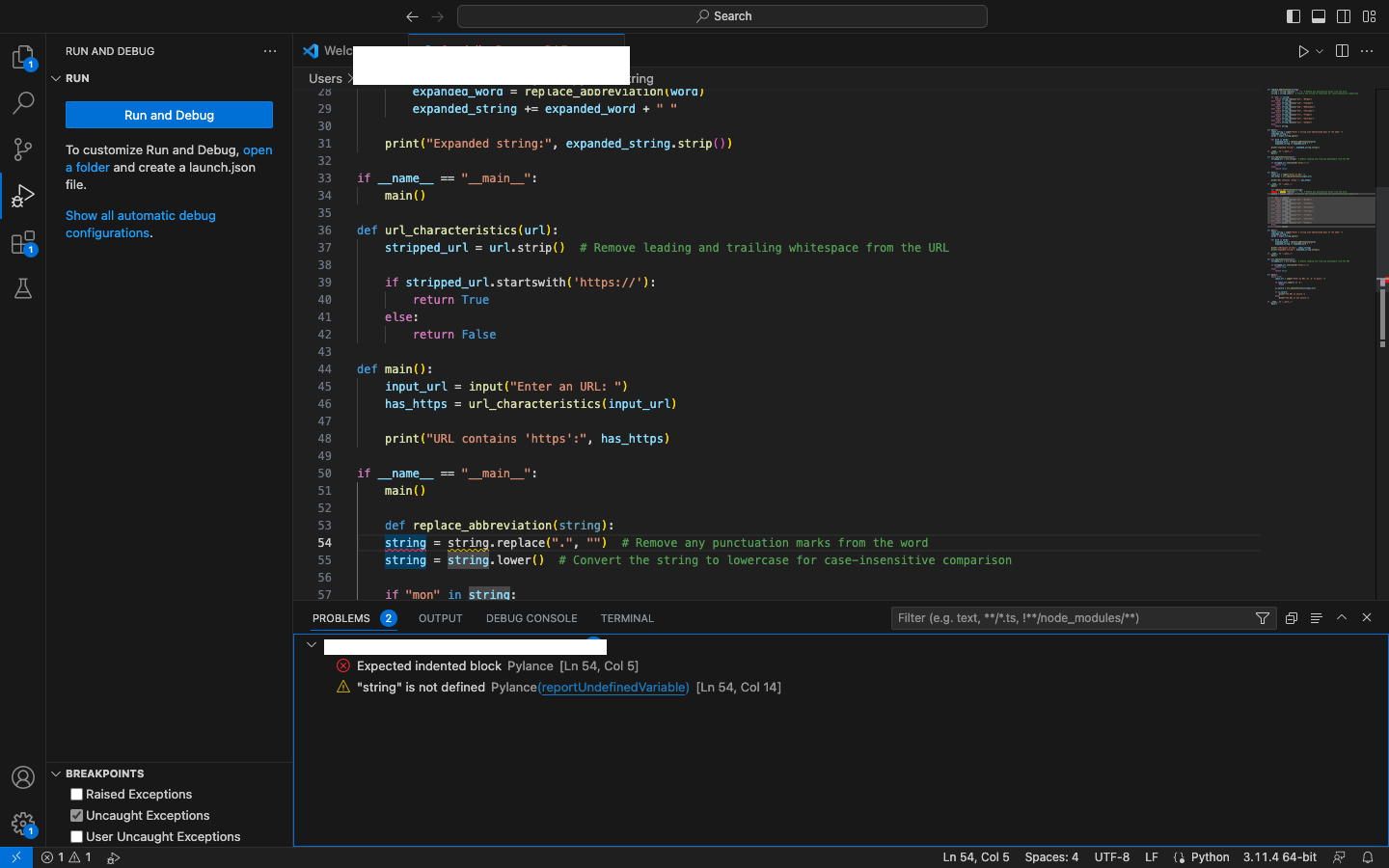This screenshot has height=868, width=1389.
Task: Change encoding via UTF-8 status item
Action: click(1112, 857)
